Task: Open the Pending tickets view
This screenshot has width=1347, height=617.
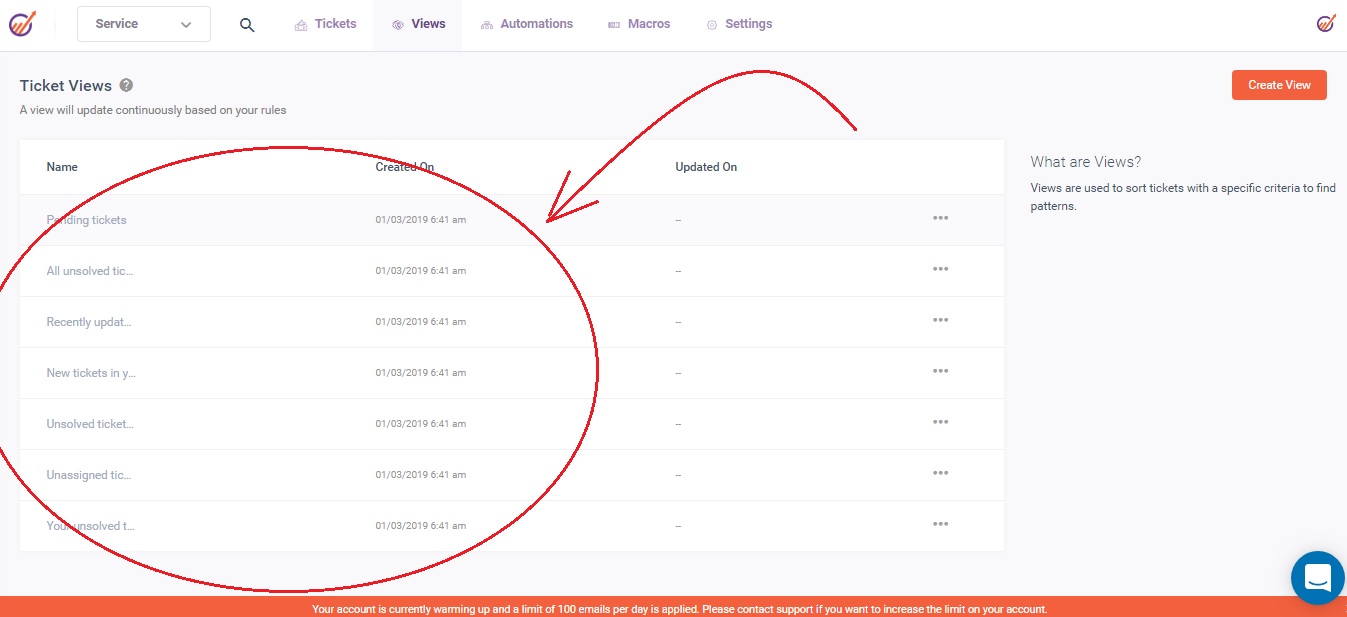Action: pyautogui.click(x=87, y=220)
